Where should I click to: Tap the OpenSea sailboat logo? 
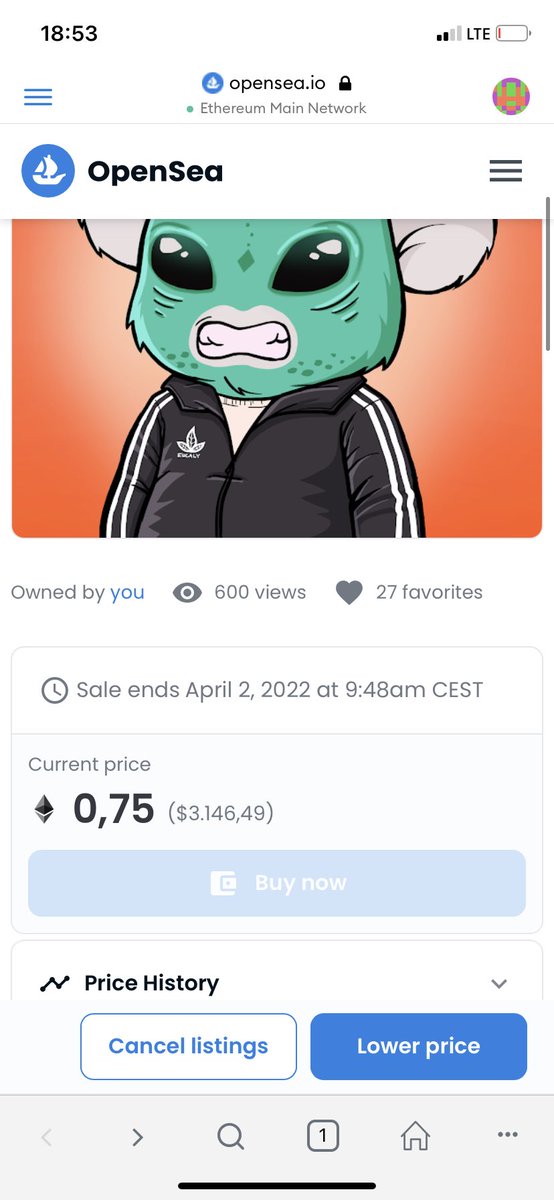pos(48,171)
